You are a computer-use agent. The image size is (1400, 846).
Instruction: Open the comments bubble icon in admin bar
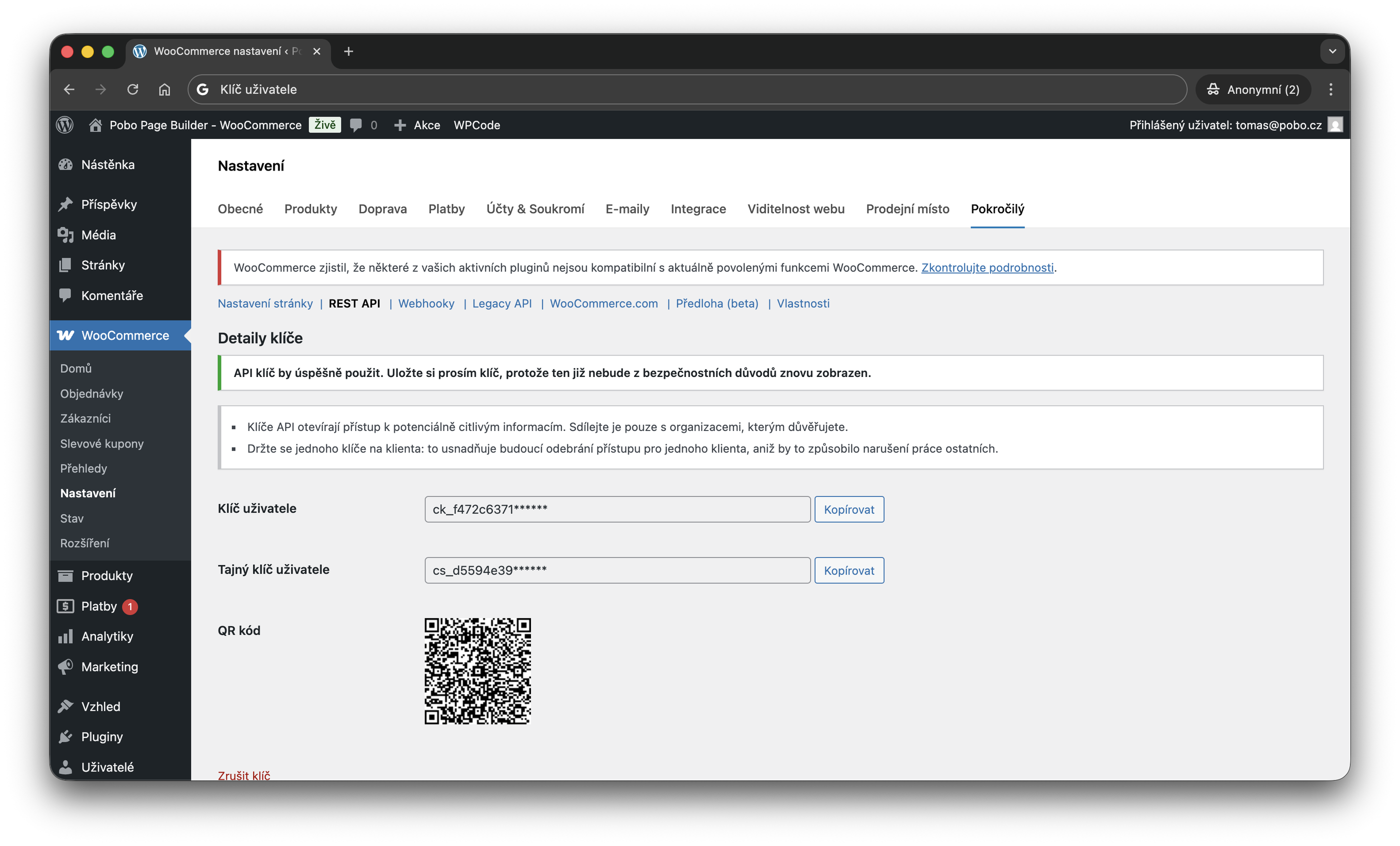coord(356,125)
